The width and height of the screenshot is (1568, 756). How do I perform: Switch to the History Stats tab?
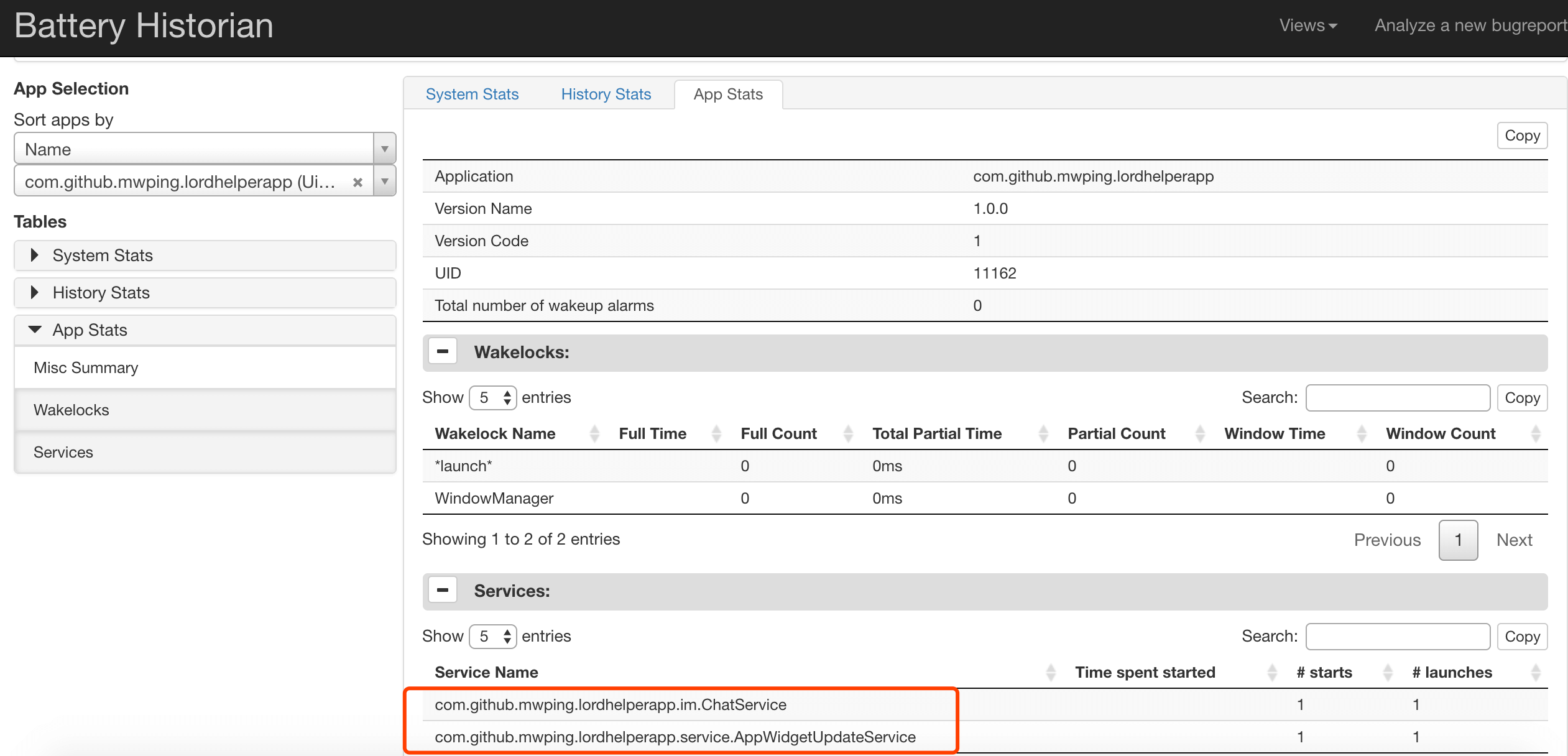point(606,94)
